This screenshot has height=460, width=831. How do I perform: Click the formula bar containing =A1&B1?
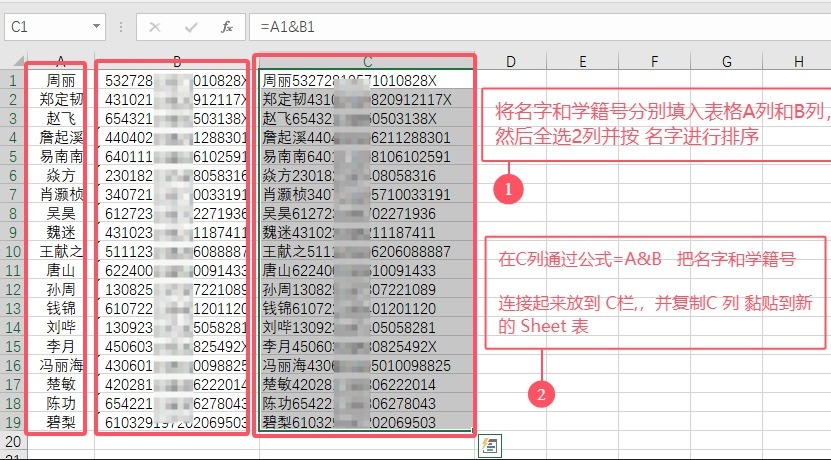tap(541, 26)
